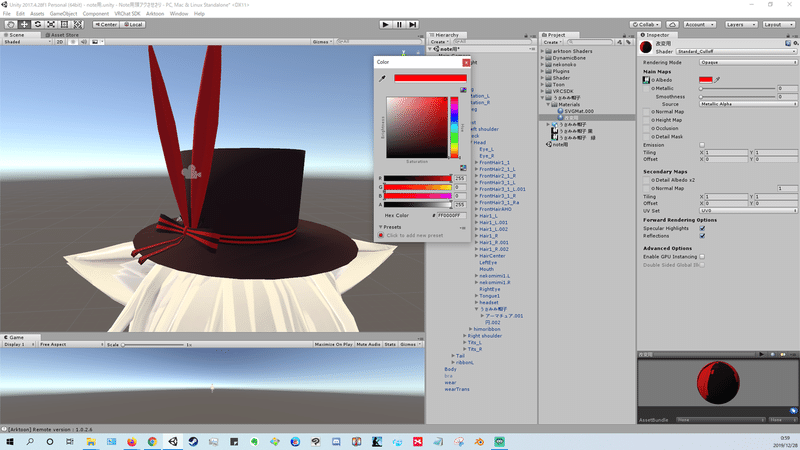Viewport: 800px width, 450px height.
Task: Toggle pivot Center button
Action: (106, 24)
